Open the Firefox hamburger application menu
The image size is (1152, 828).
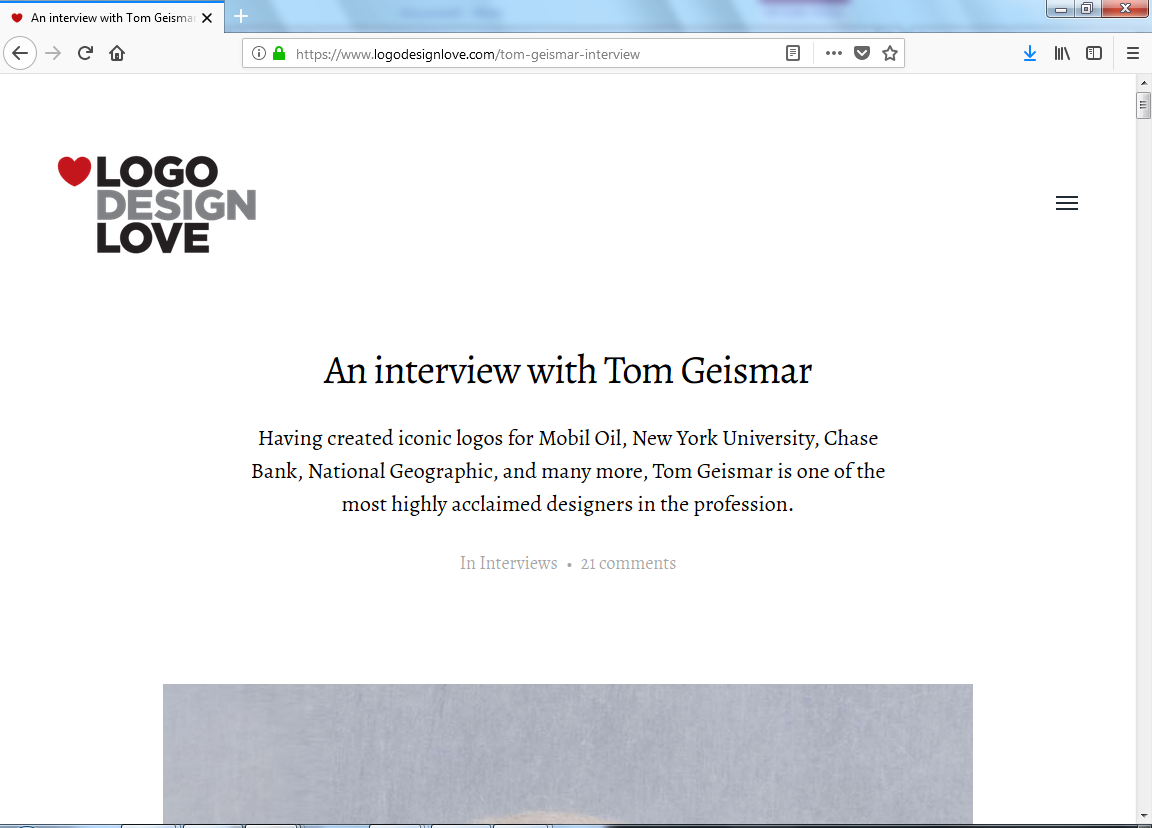(1133, 54)
